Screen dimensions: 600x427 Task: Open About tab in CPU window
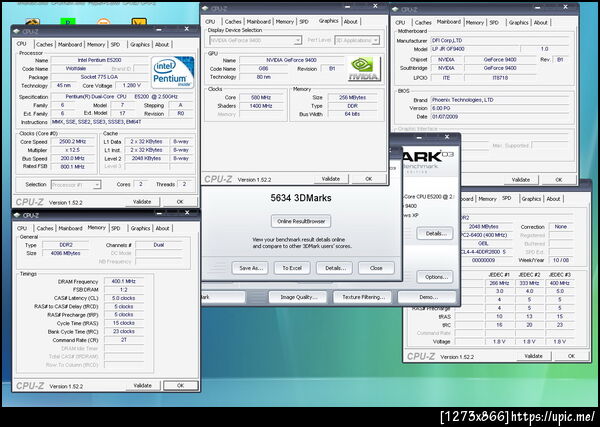(162, 45)
